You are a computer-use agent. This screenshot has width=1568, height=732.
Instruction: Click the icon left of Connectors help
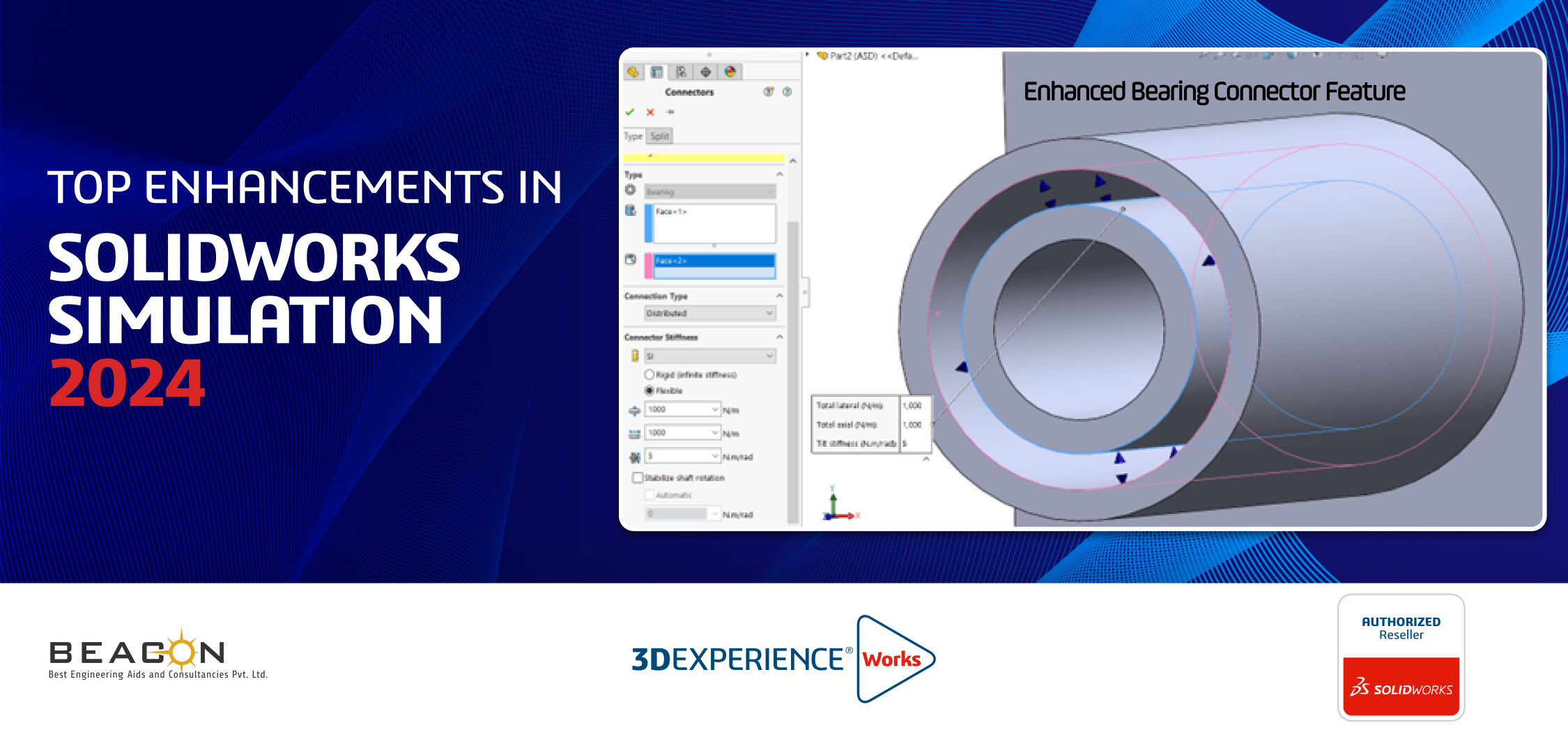(x=769, y=92)
